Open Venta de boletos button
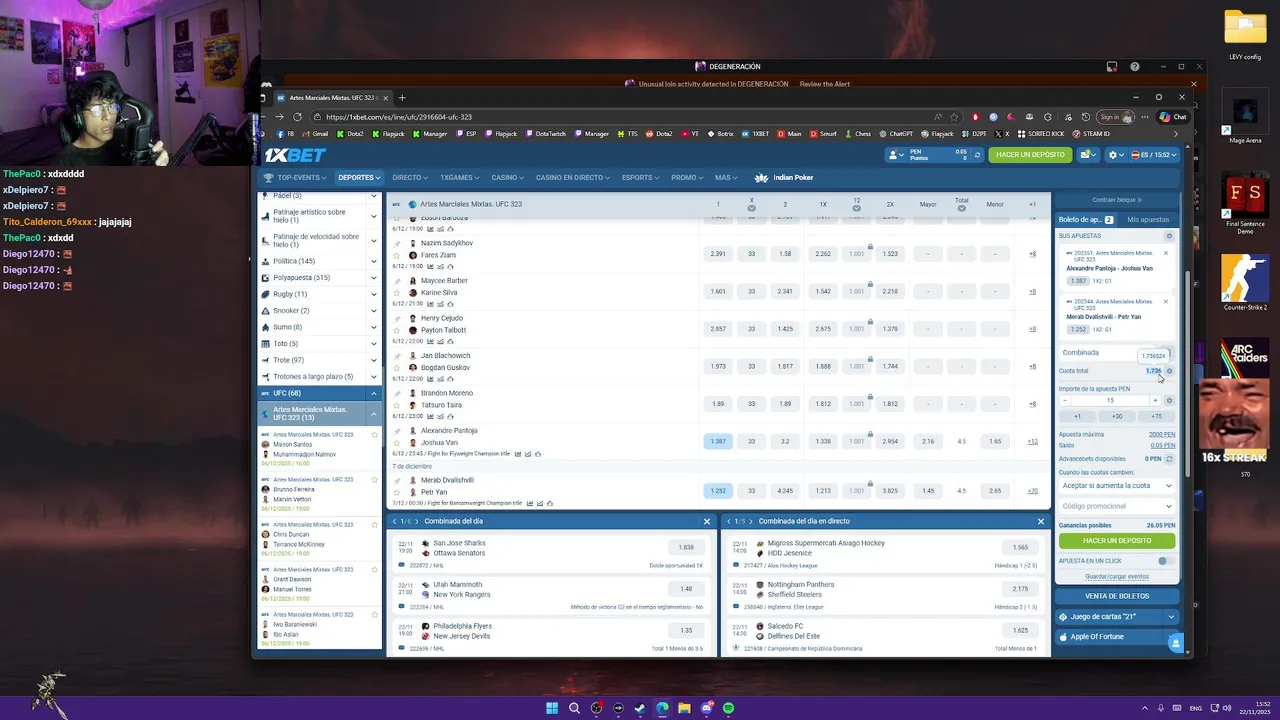Viewport: 1280px width, 720px height. click(x=1117, y=596)
